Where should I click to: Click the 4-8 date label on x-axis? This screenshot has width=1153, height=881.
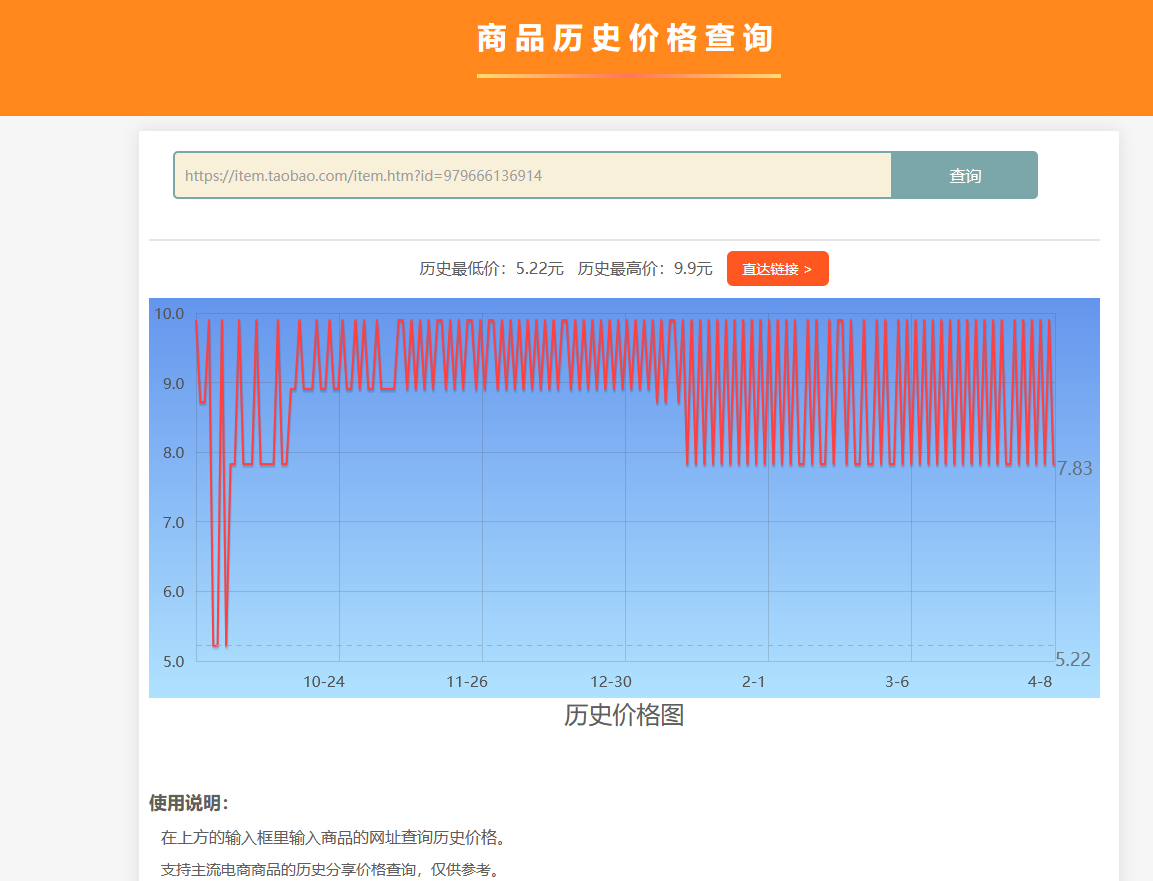pyautogui.click(x=1040, y=682)
